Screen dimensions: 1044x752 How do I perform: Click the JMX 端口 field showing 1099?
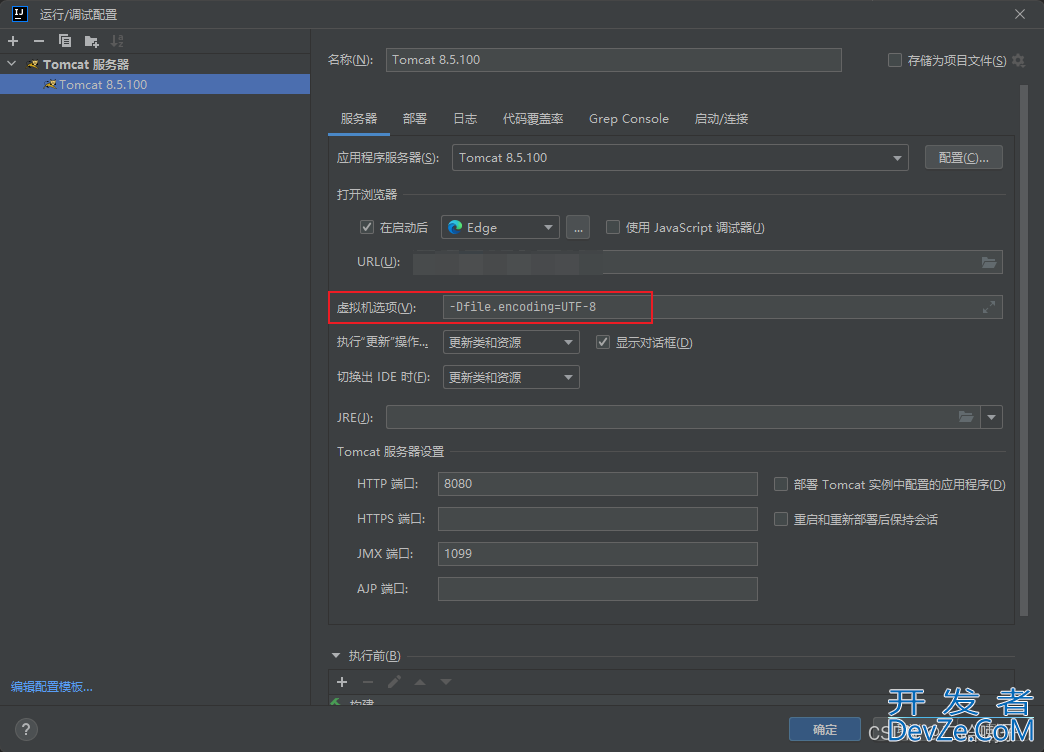click(597, 554)
